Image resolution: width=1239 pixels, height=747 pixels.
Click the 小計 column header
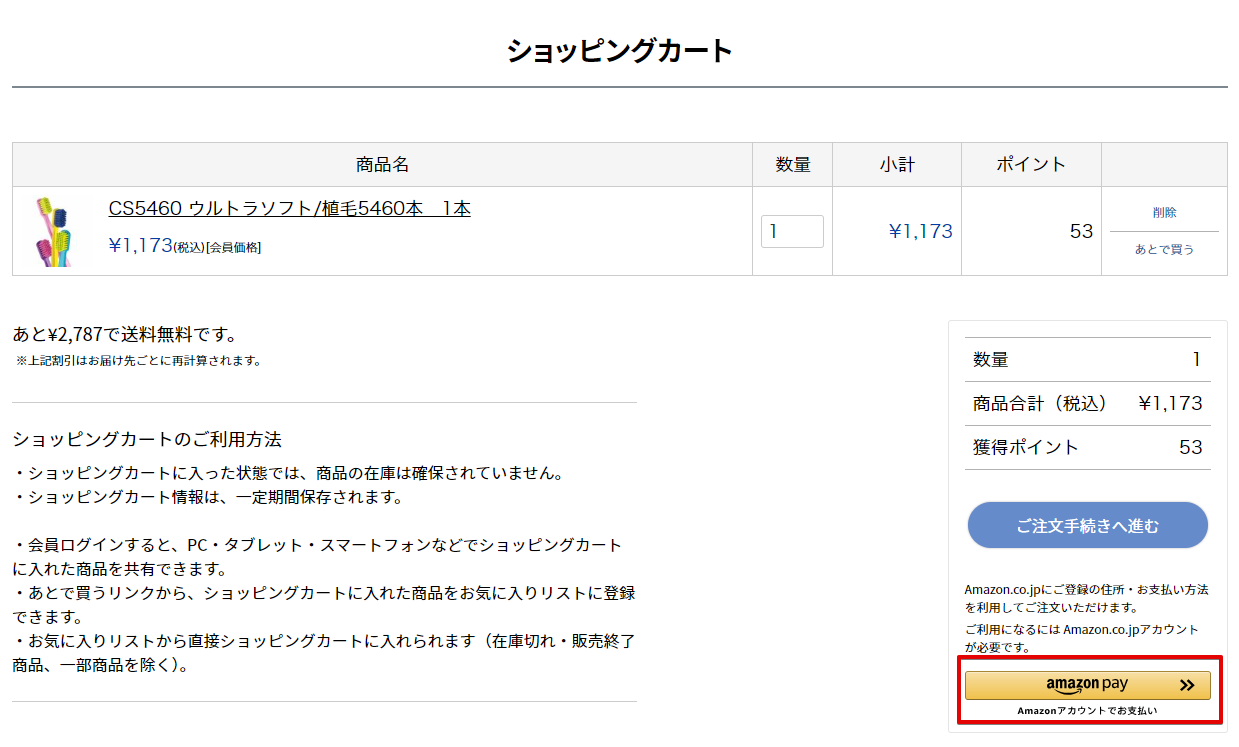[x=897, y=165]
